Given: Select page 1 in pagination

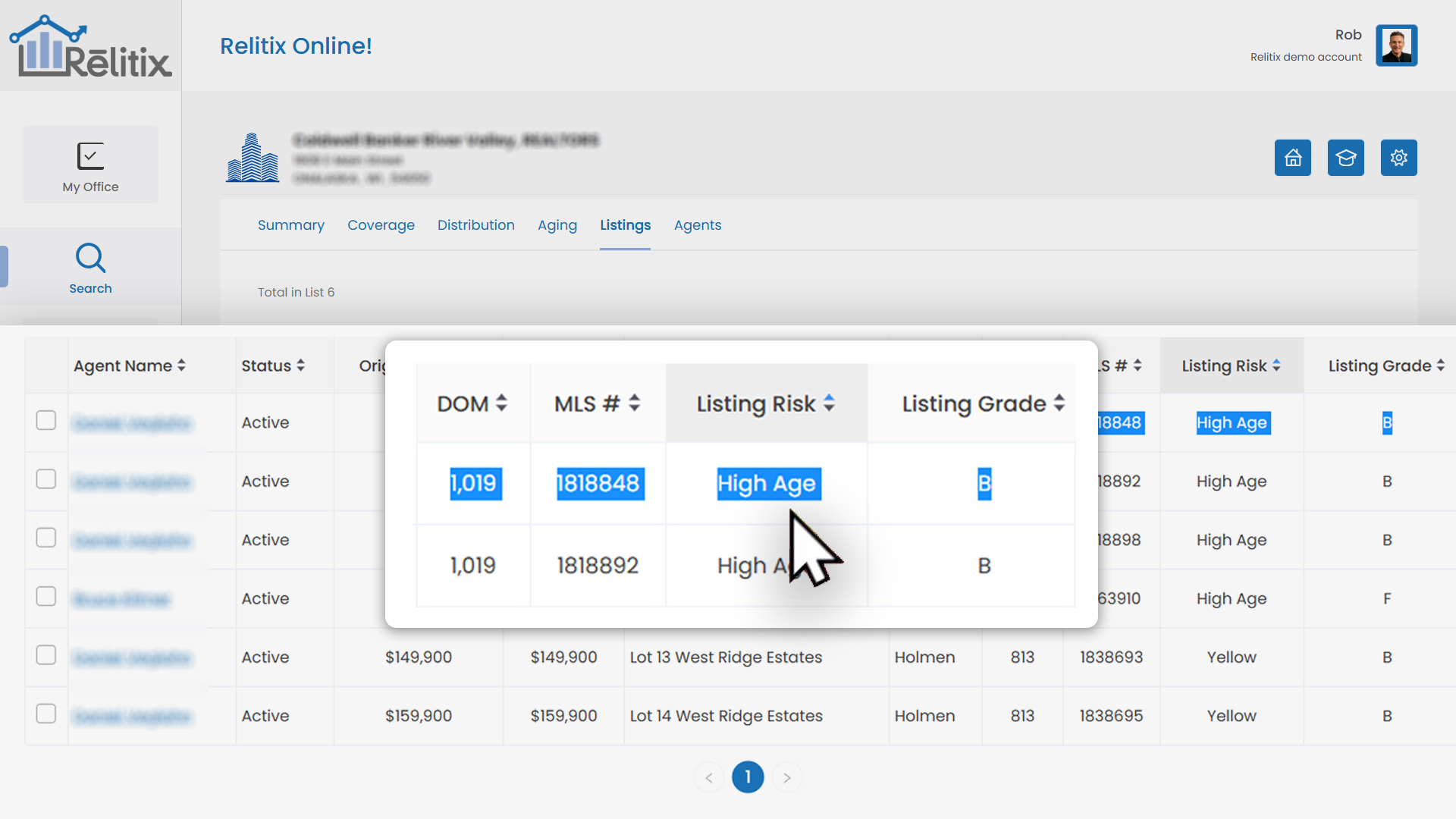Looking at the screenshot, I should [x=748, y=777].
